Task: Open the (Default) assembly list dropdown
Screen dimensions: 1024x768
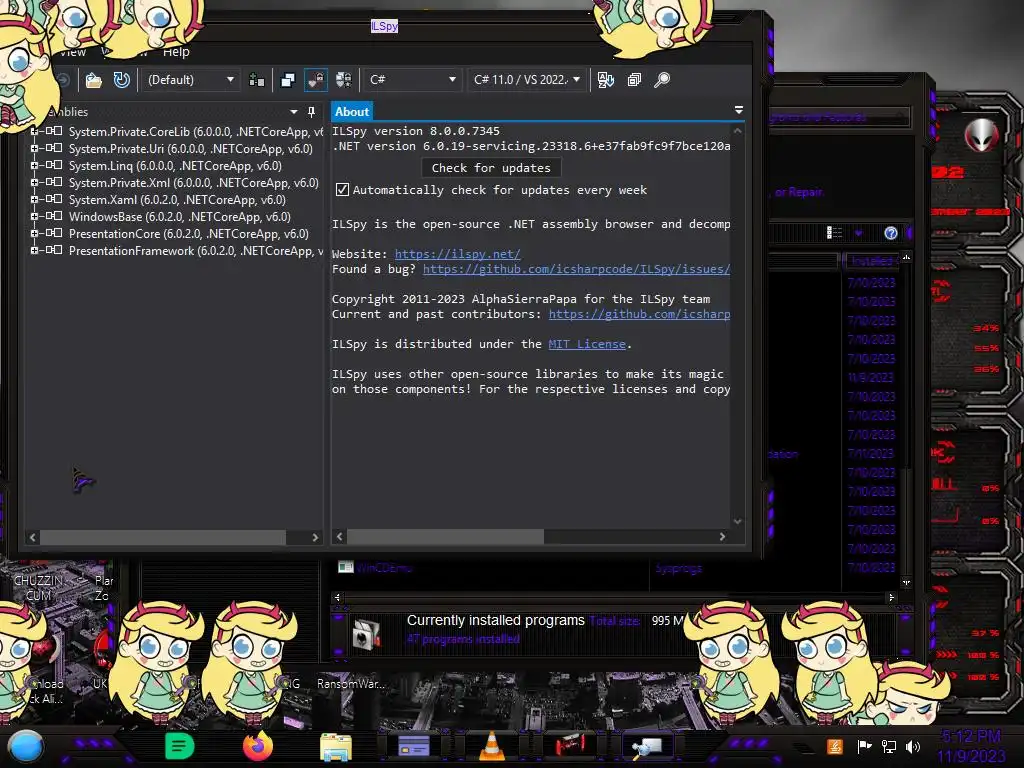Action: (x=191, y=80)
